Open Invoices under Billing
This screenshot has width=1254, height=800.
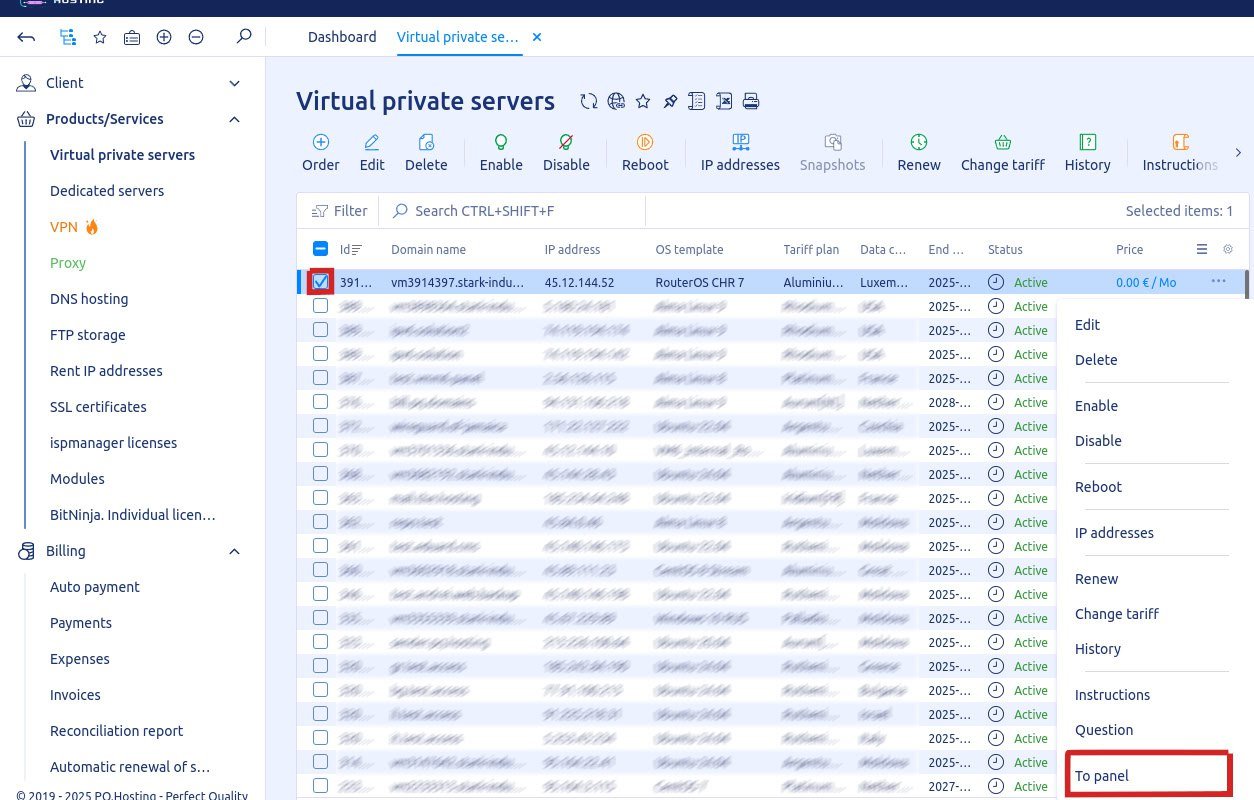click(x=75, y=695)
